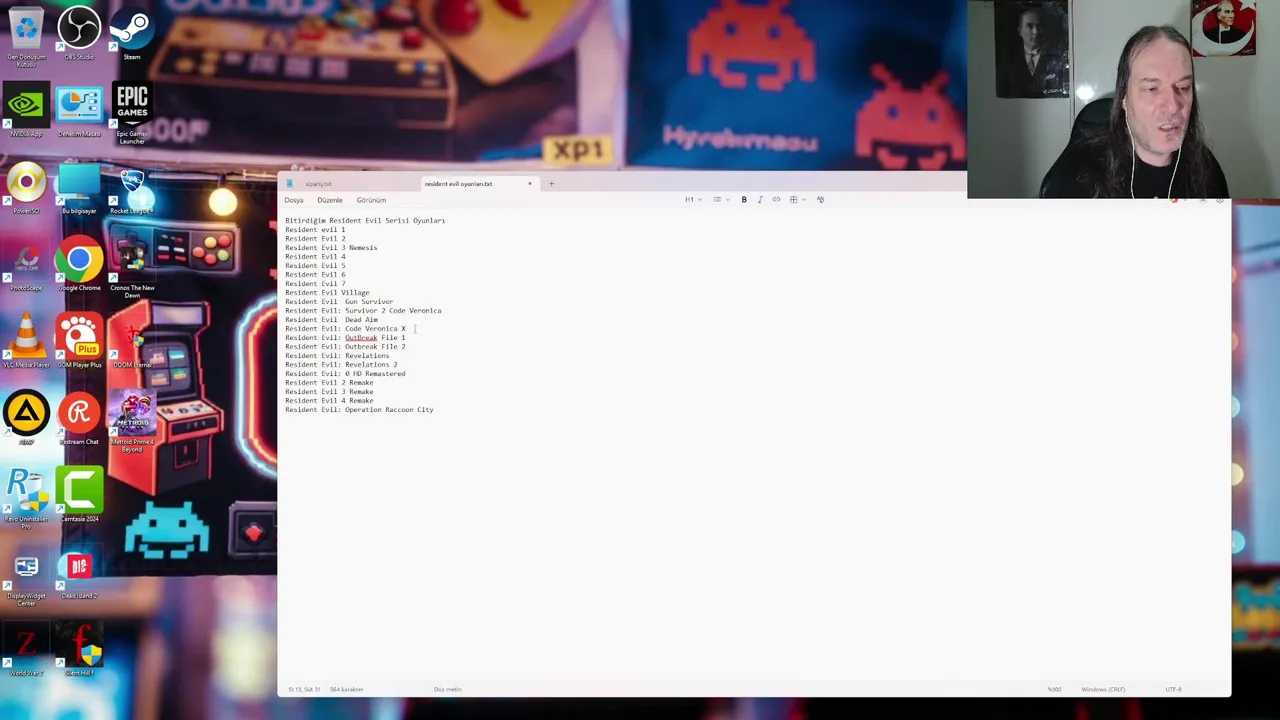
Task: Launch the Dead Island 2 shortcut
Action: click(x=79, y=574)
